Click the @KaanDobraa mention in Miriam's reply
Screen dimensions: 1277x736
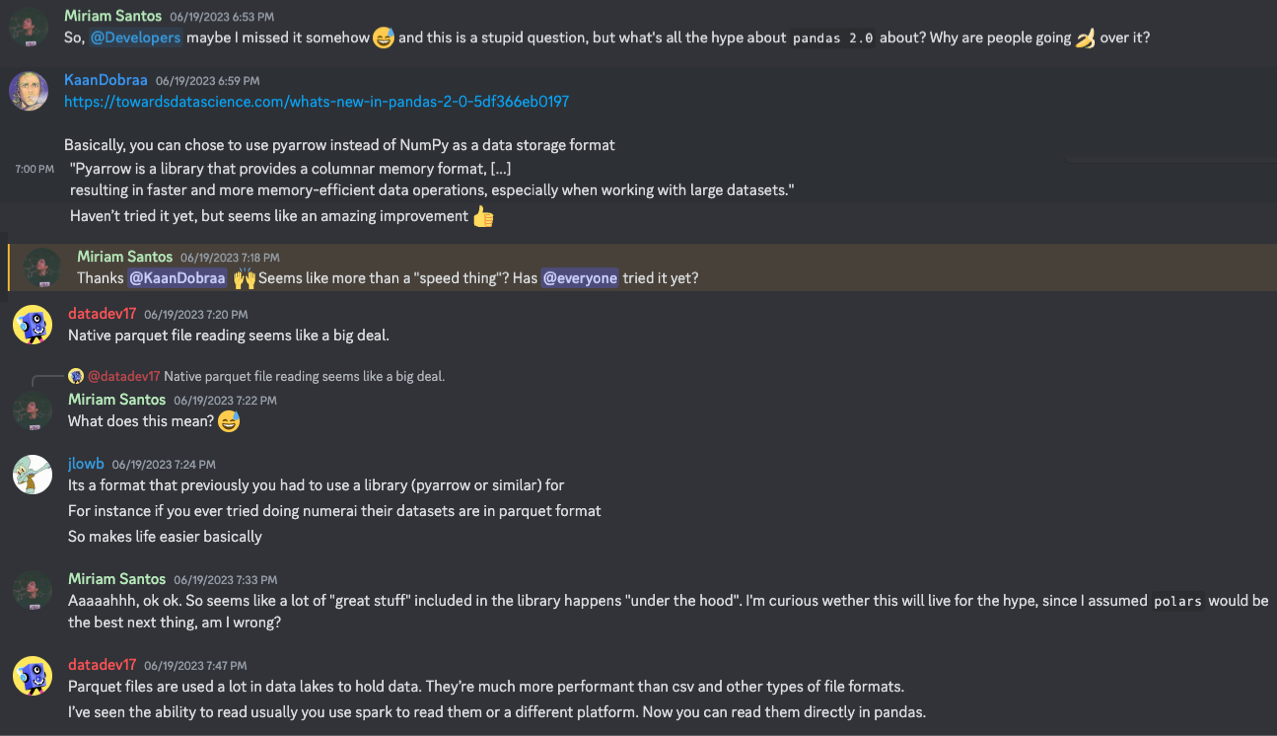point(177,278)
